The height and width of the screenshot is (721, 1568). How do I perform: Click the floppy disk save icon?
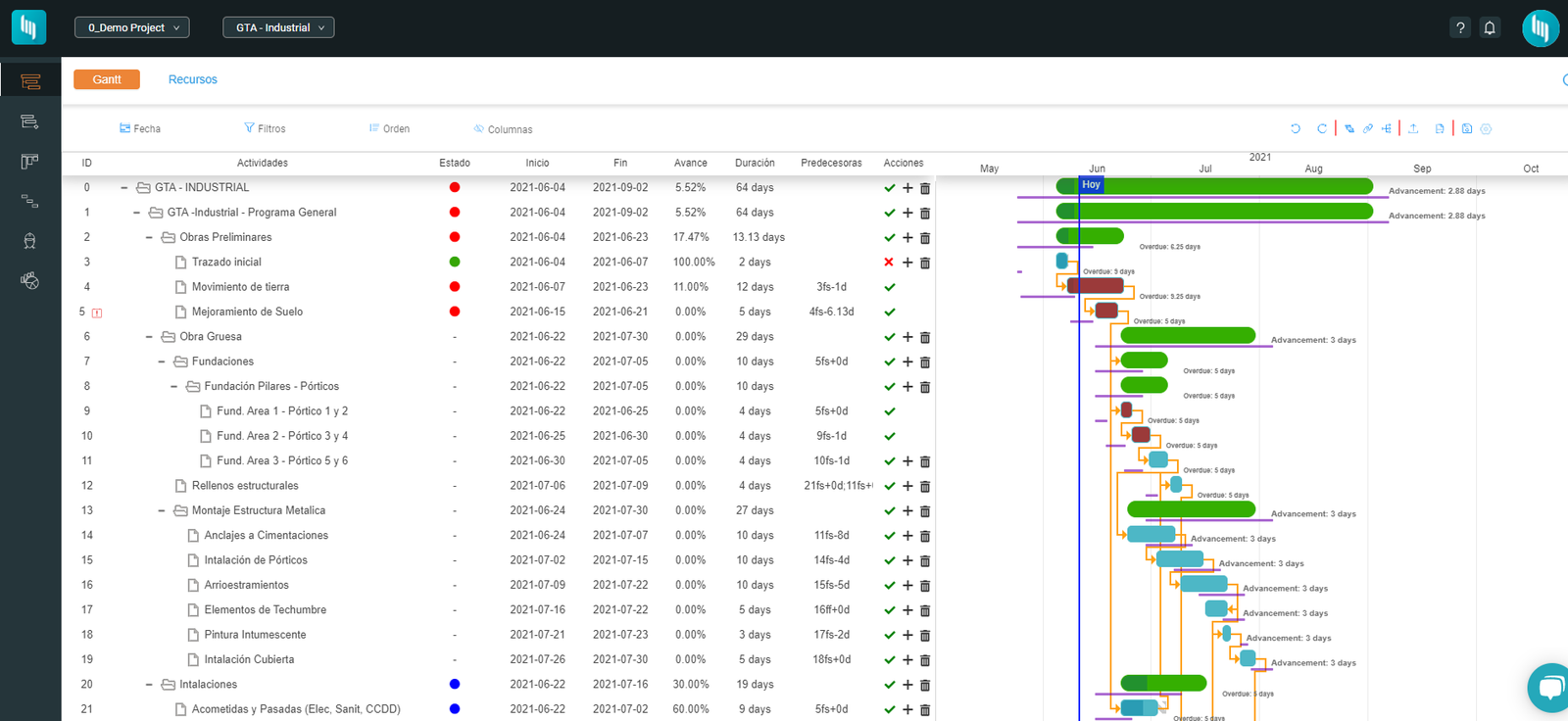(x=1467, y=128)
